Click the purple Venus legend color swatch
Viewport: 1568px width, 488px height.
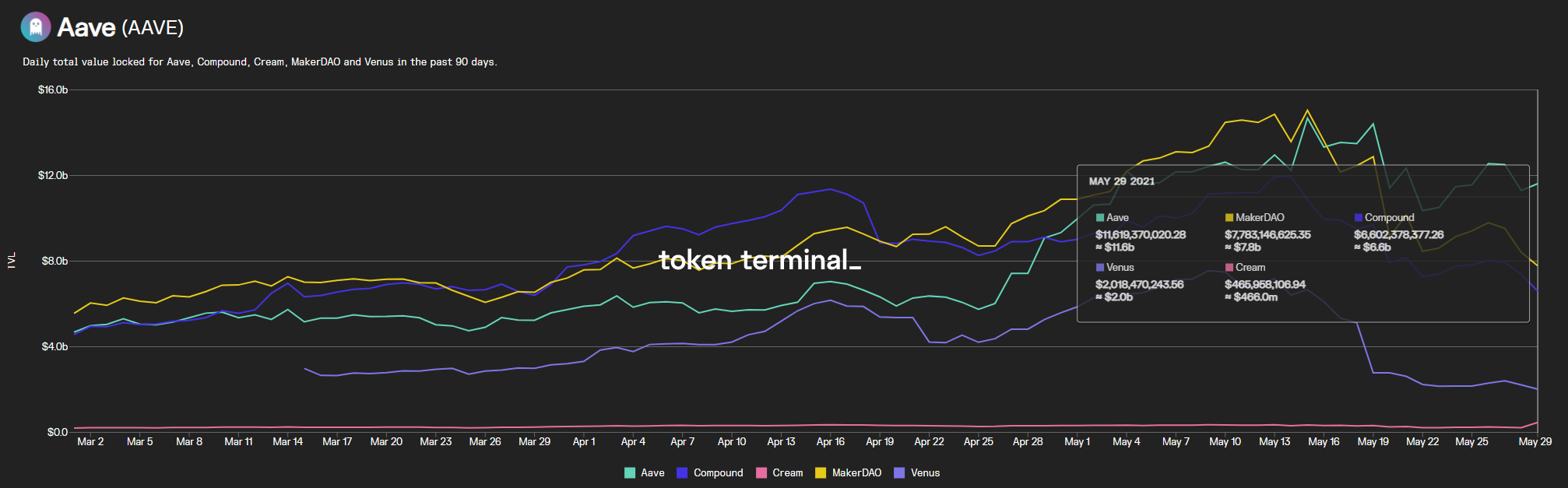[x=899, y=472]
